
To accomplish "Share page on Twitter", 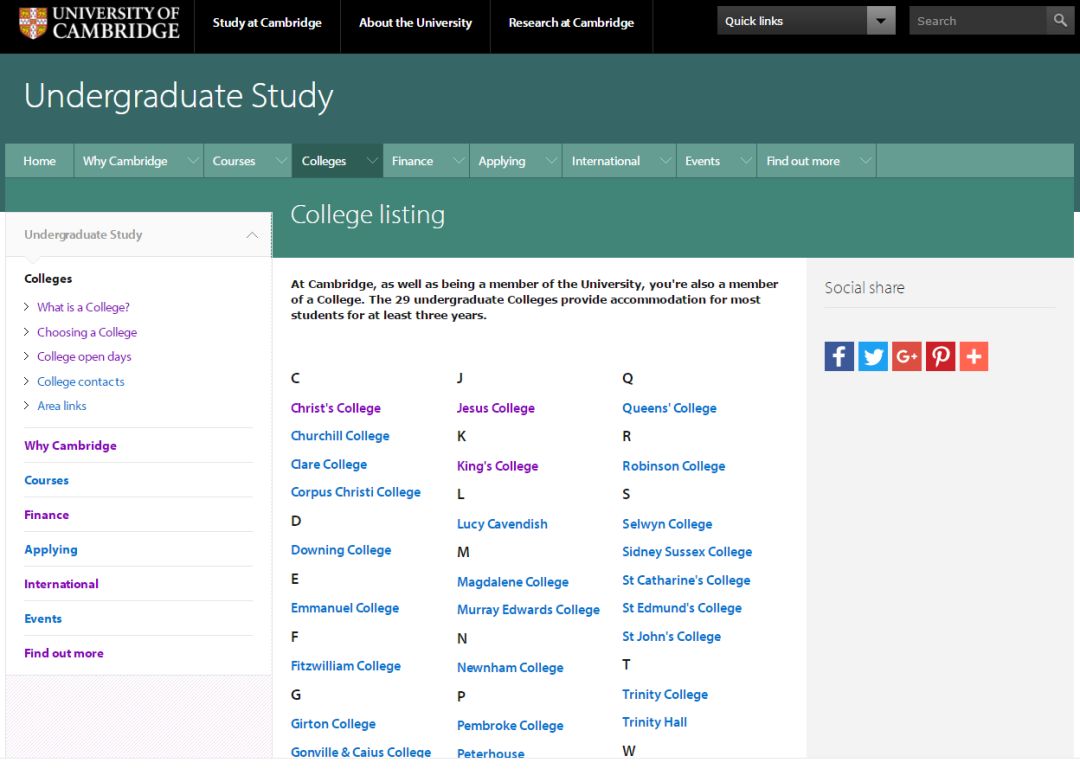I will tap(873, 356).
